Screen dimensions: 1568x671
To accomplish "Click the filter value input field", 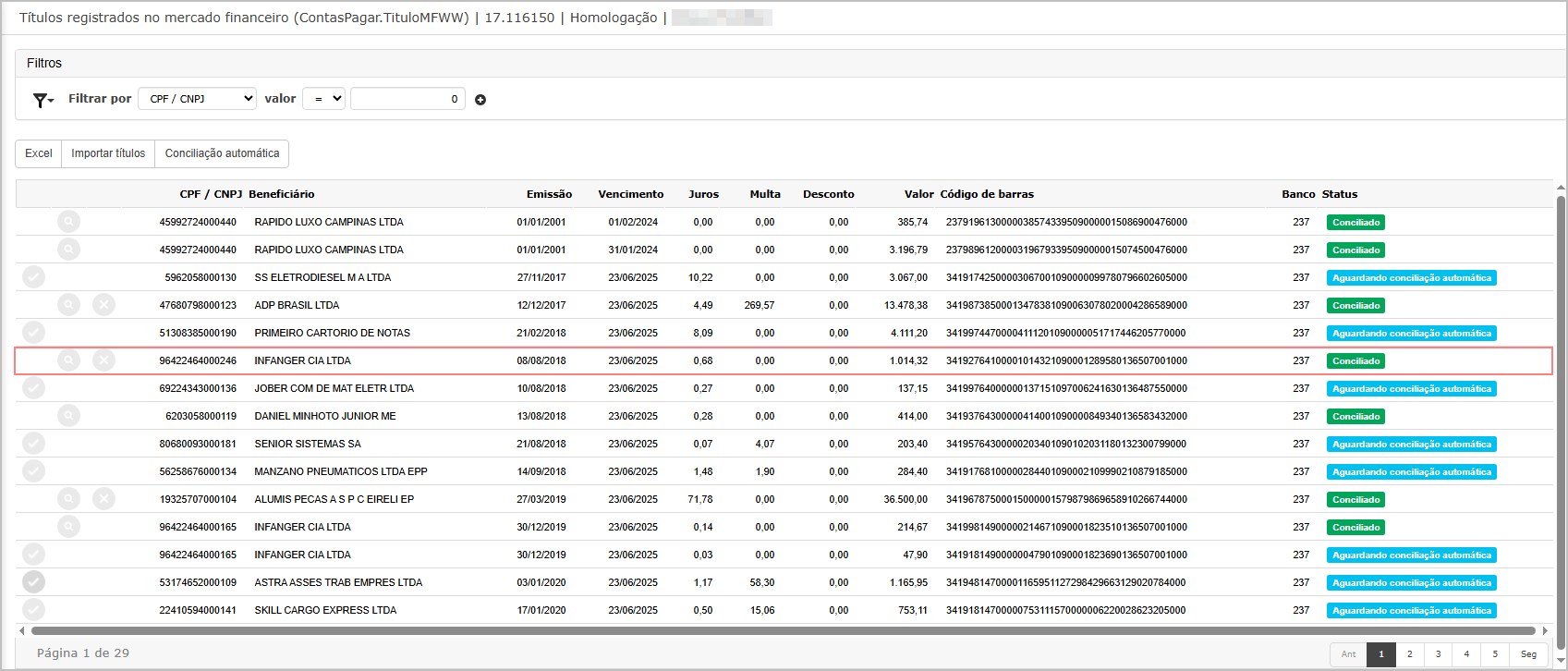I will click(x=407, y=99).
